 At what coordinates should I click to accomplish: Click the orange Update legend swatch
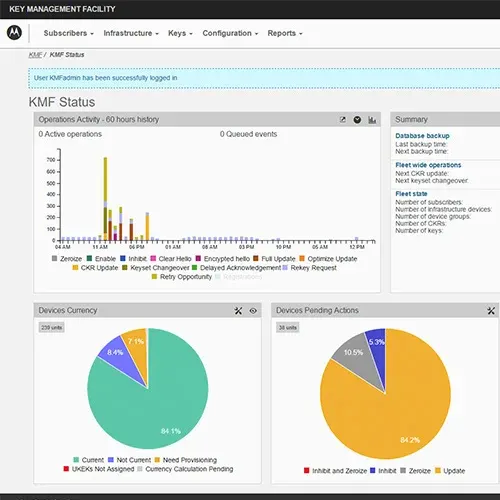point(438,471)
